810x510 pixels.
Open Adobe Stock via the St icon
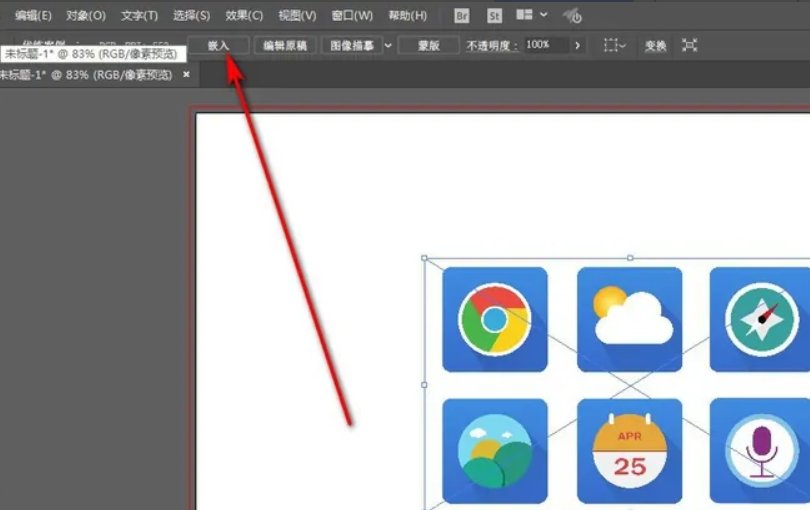point(494,16)
